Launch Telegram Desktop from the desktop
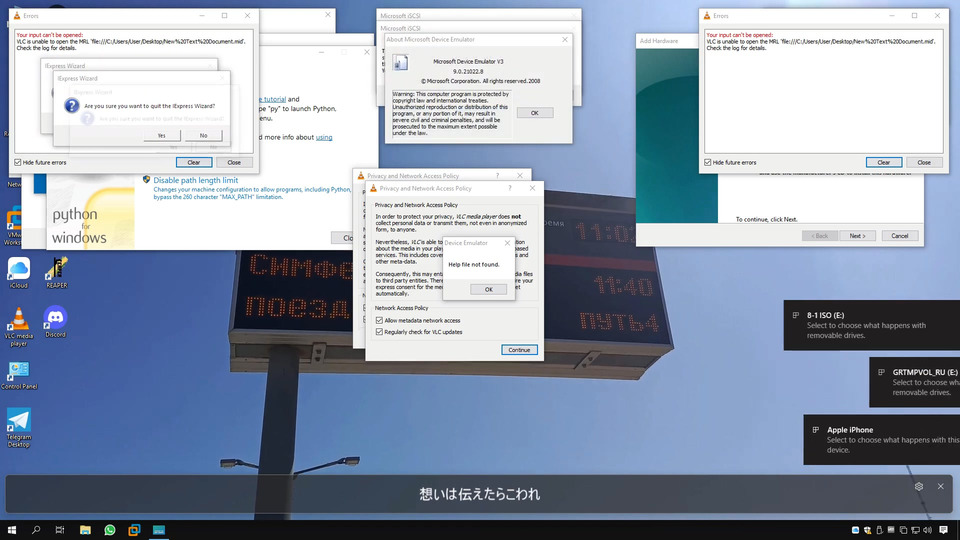Viewport: 960px width, 540px height. [18, 427]
